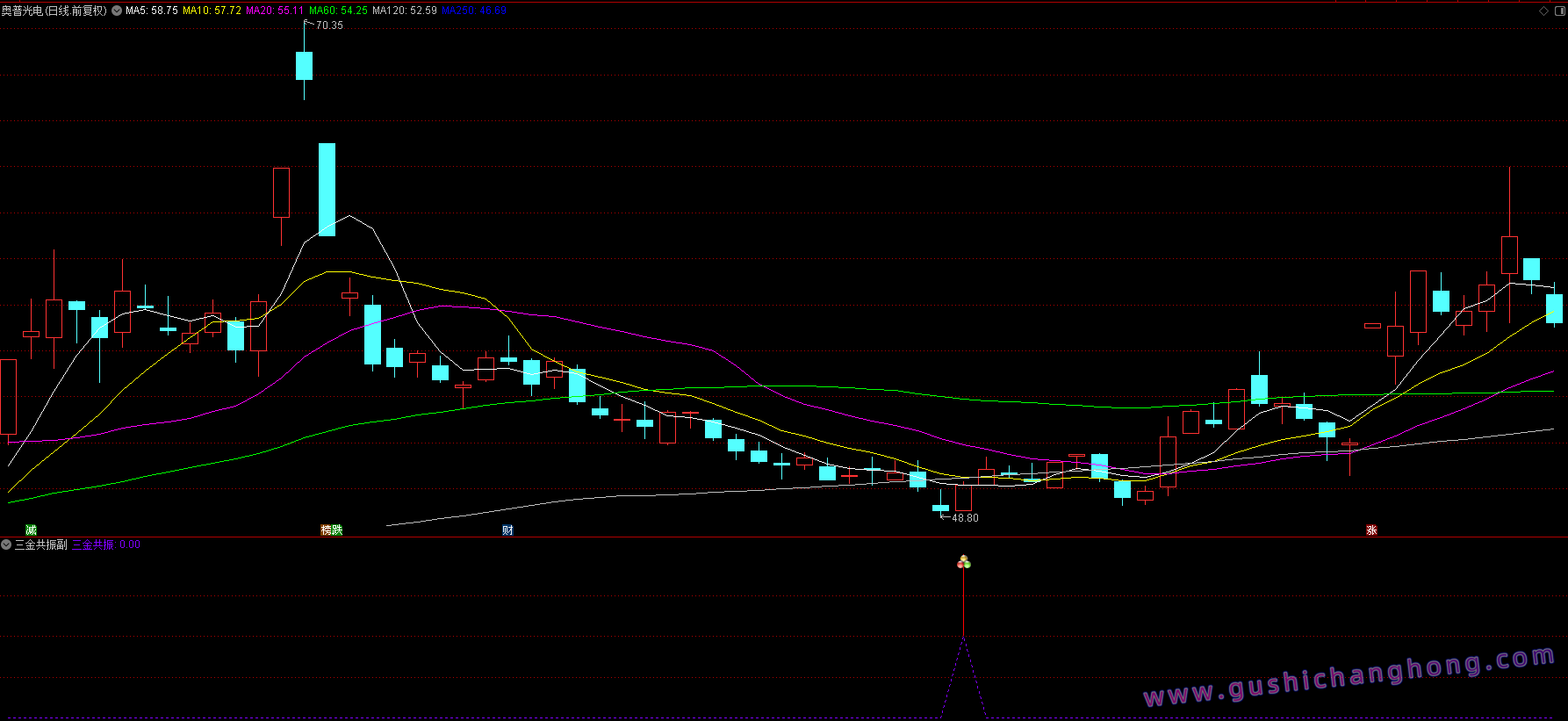
Task: Click the 奥普光电 (日线 前复权) chart title
Action: point(54,11)
